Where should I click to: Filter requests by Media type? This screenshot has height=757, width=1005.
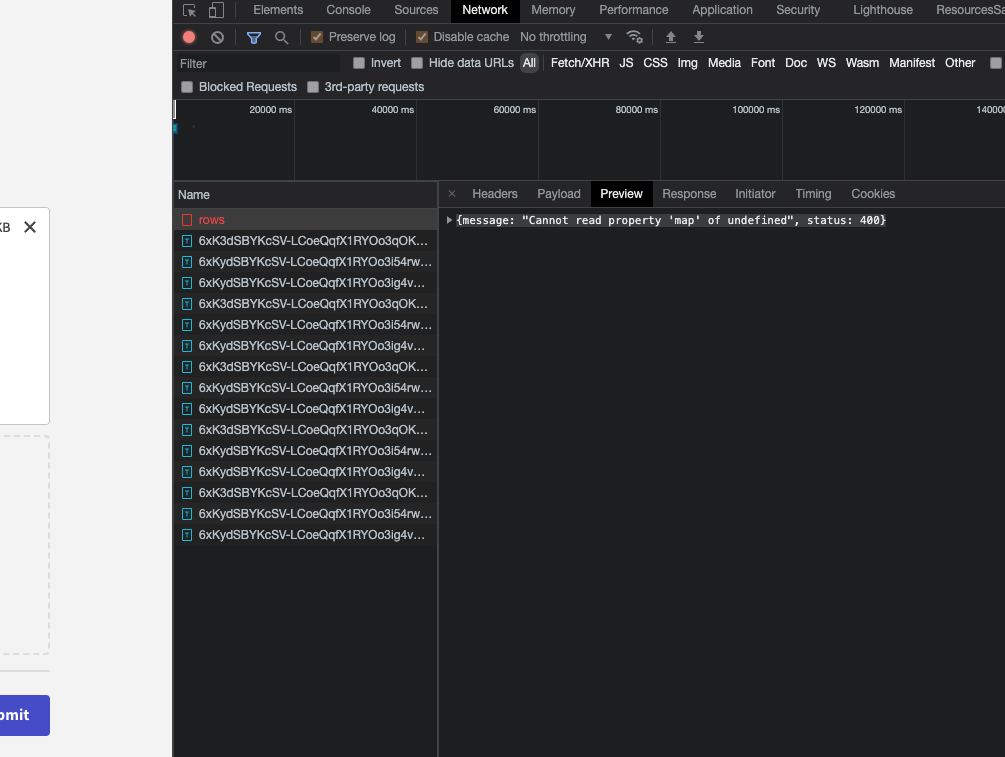click(724, 63)
